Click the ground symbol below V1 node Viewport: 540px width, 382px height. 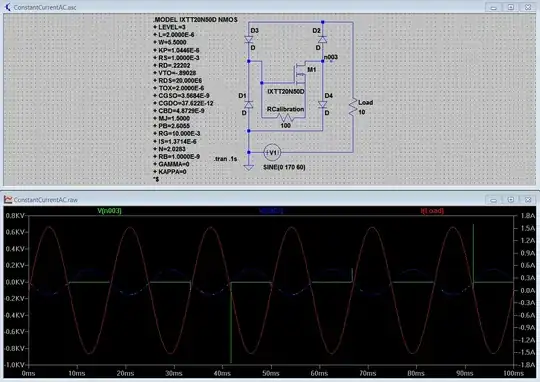249,167
